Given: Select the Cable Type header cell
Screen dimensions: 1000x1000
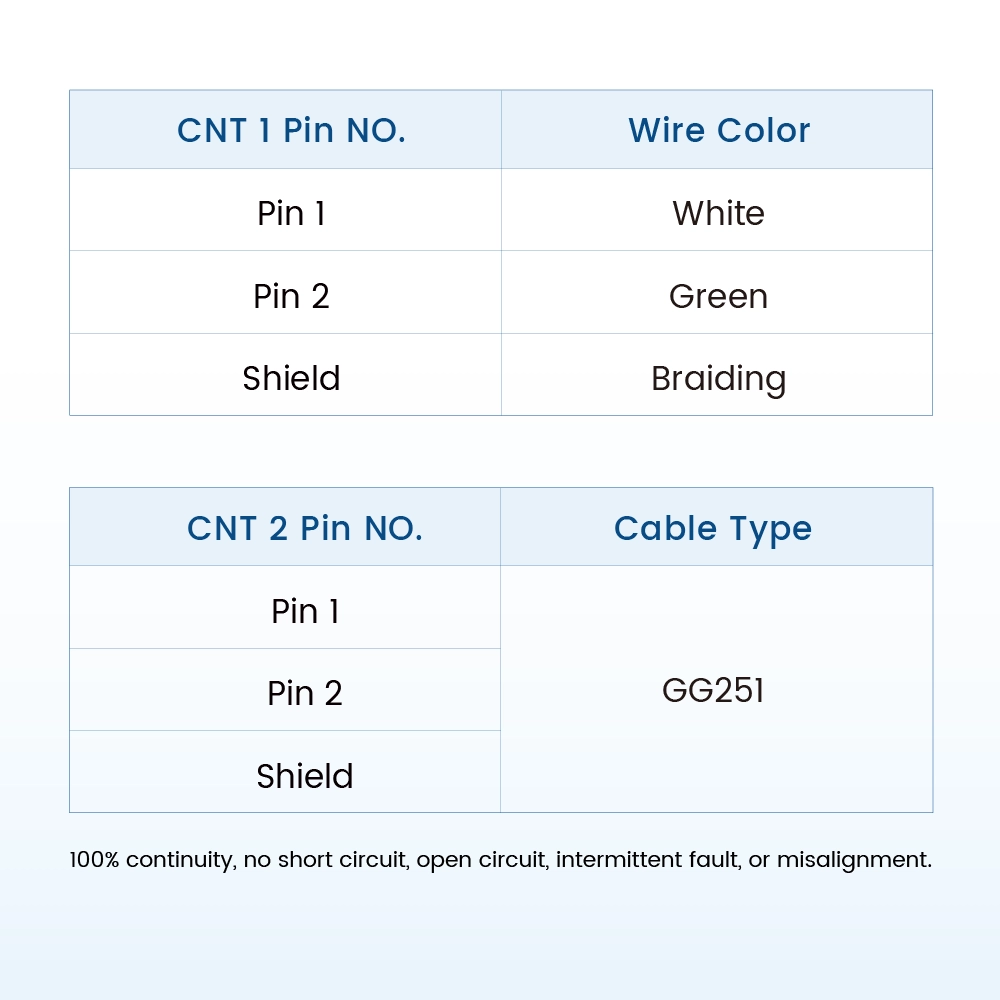Looking at the screenshot, I should 717,527.
